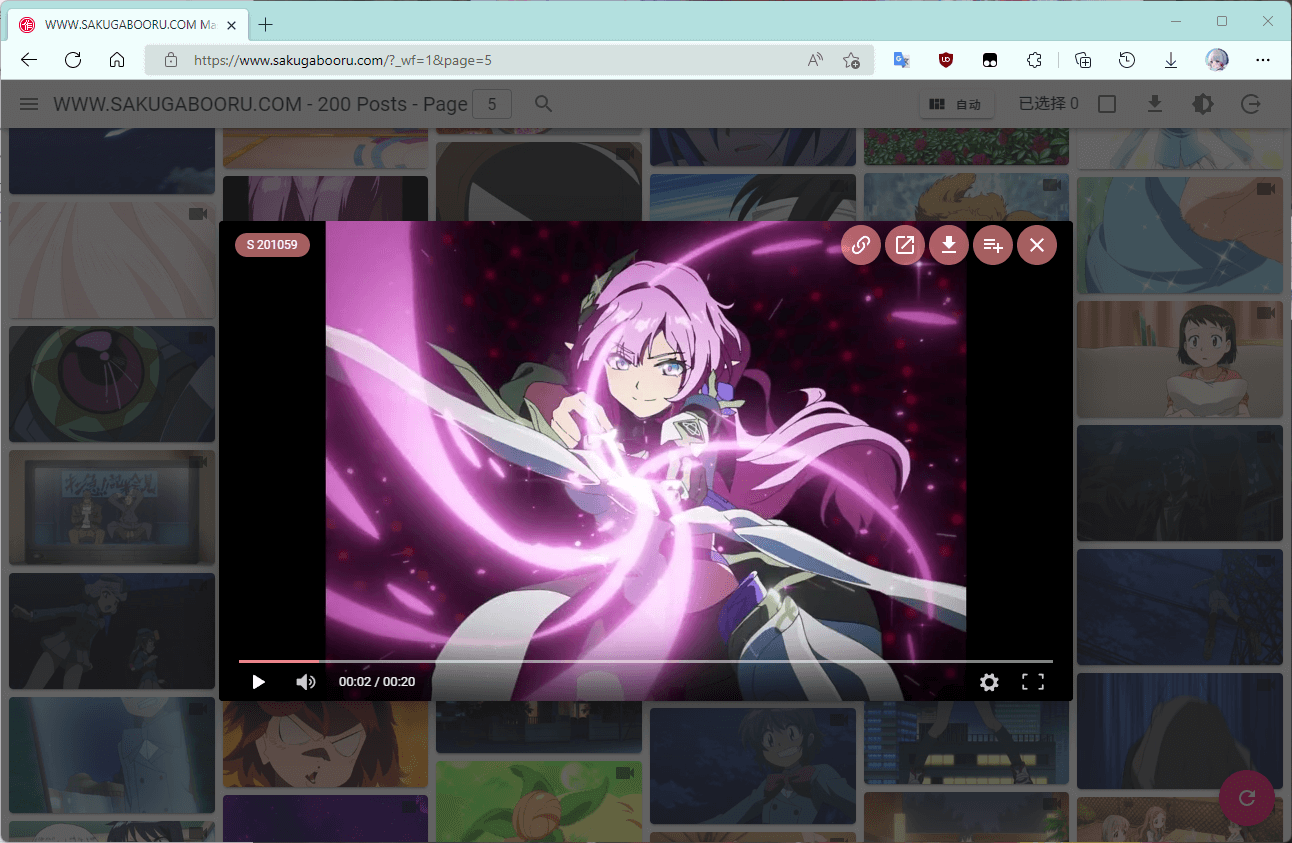Open video in new tab icon
The height and width of the screenshot is (843, 1292).
(x=905, y=245)
